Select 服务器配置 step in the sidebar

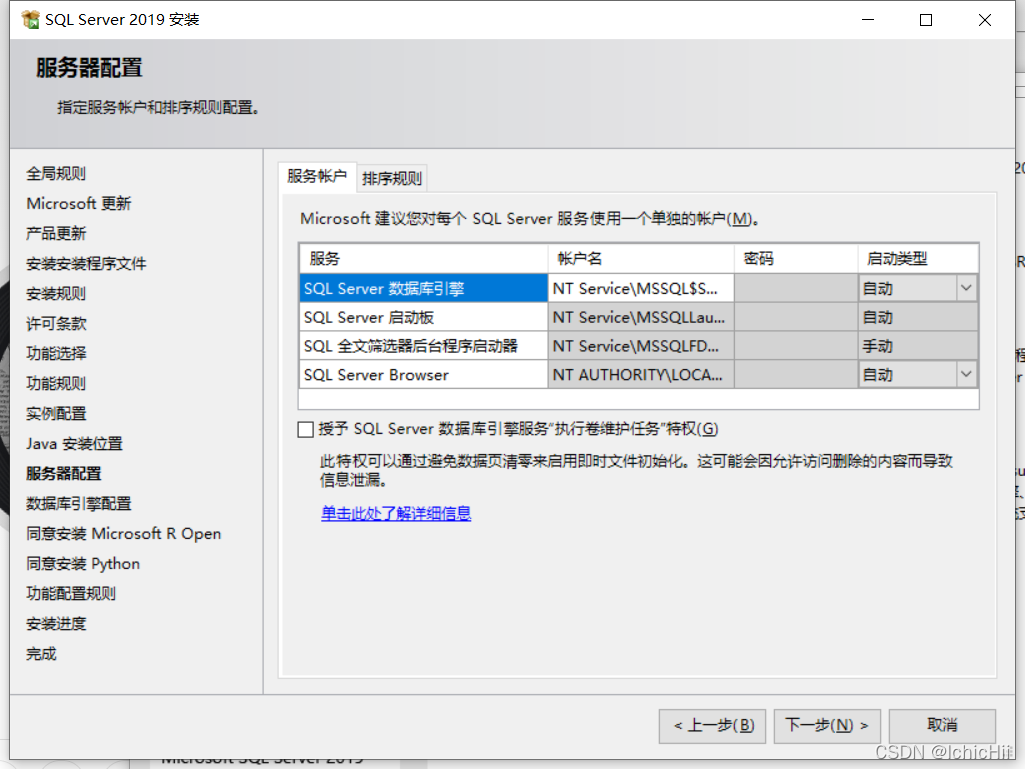point(64,474)
